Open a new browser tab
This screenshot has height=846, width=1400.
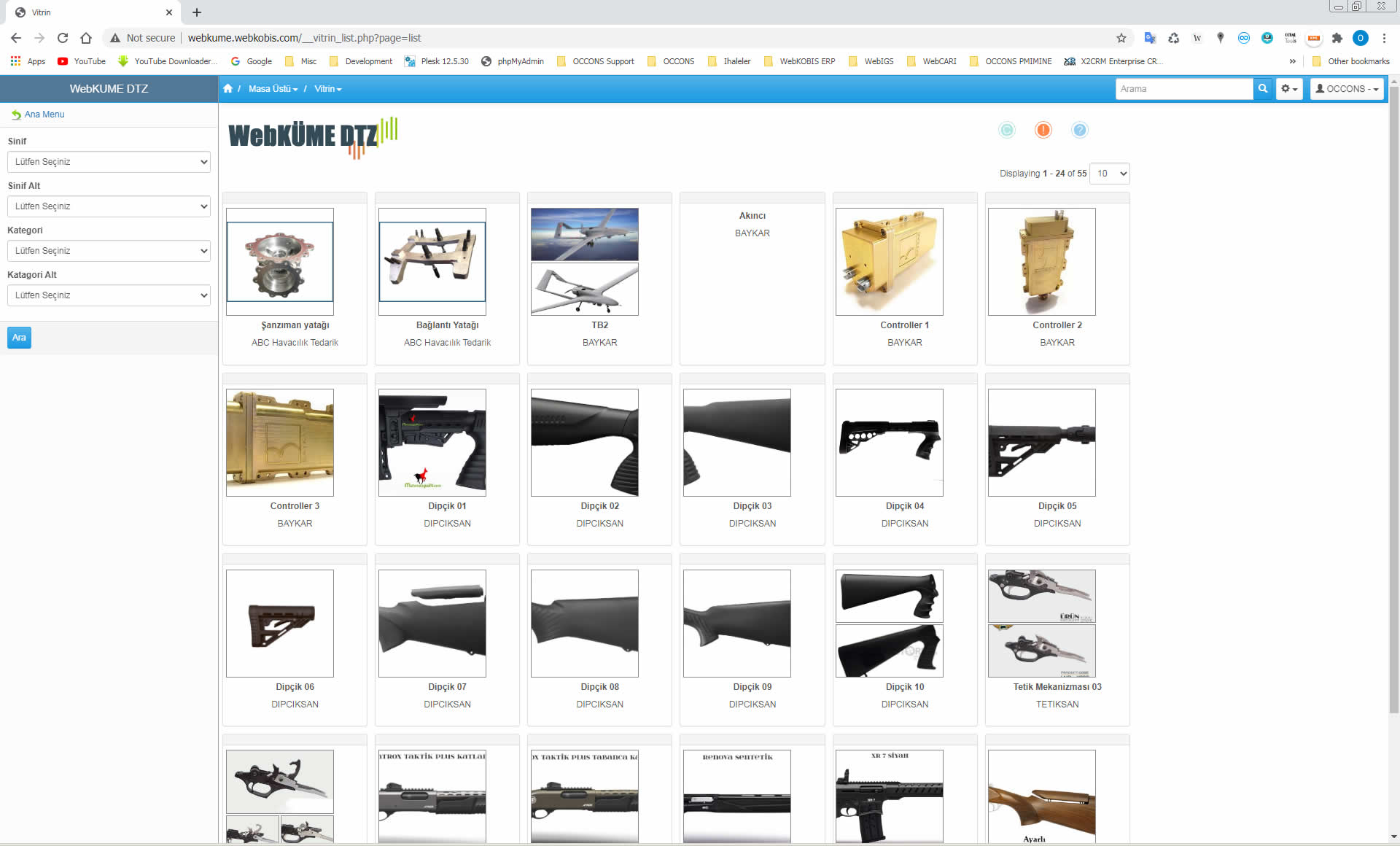coord(197,12)
